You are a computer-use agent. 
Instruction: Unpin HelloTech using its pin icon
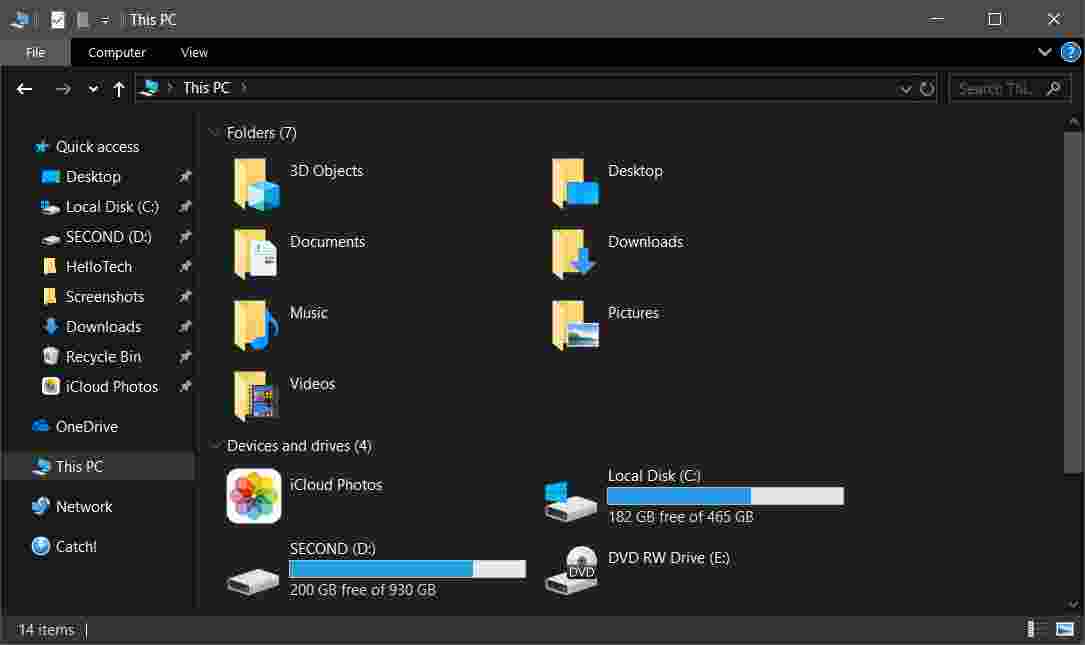[x=184, y=266]
